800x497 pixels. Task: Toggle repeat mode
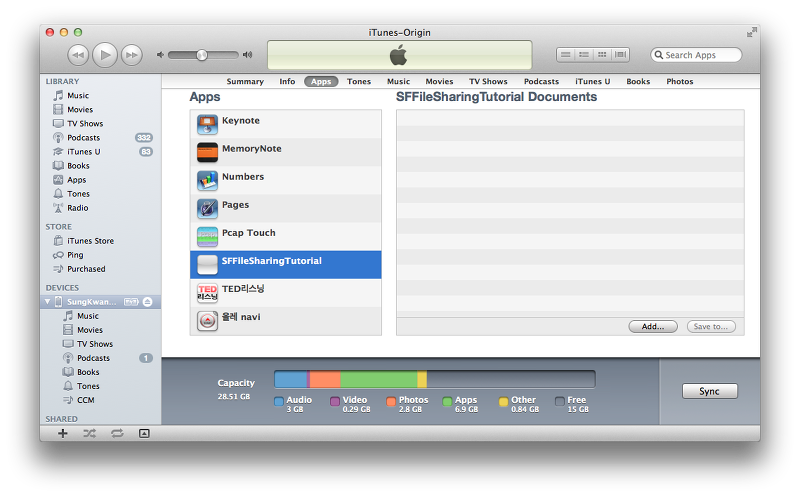[x=117, y=433]
